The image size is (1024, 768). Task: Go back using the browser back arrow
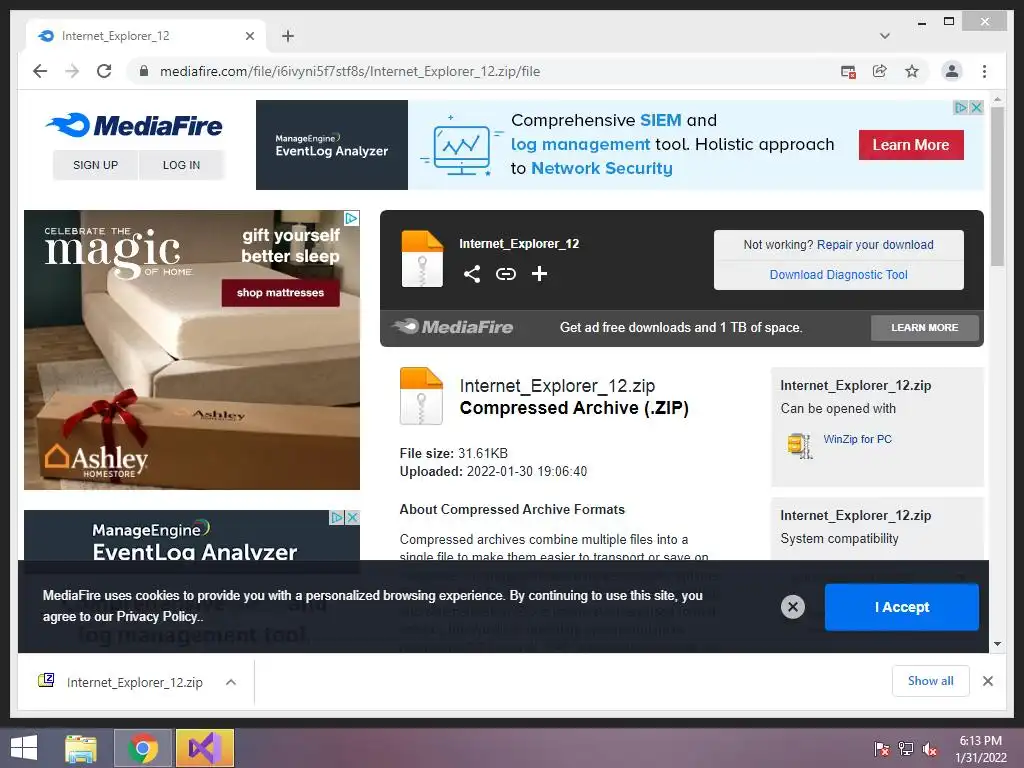[x=40, y=71]
